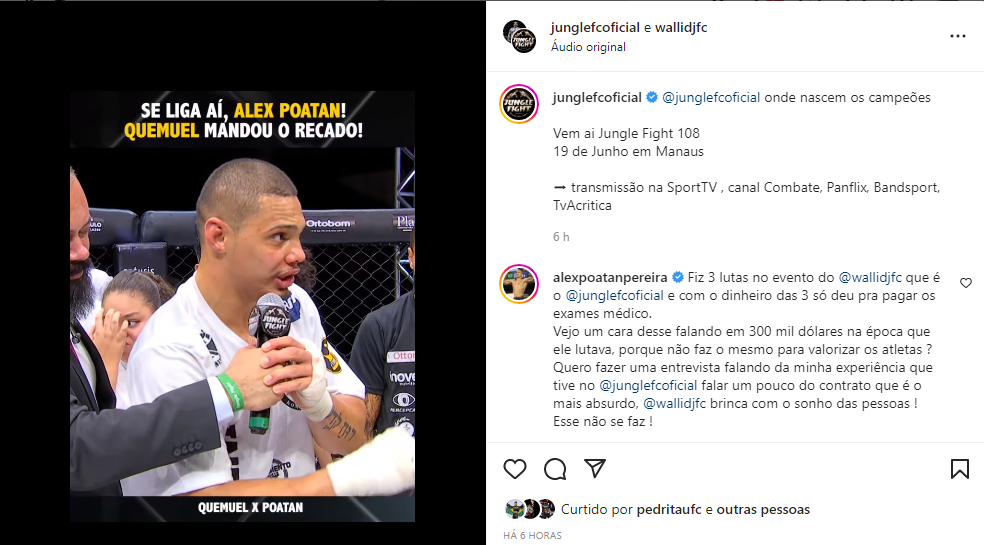Open wallidjfc profile from header
Screen dimensions: 984x545
point(681,28)
